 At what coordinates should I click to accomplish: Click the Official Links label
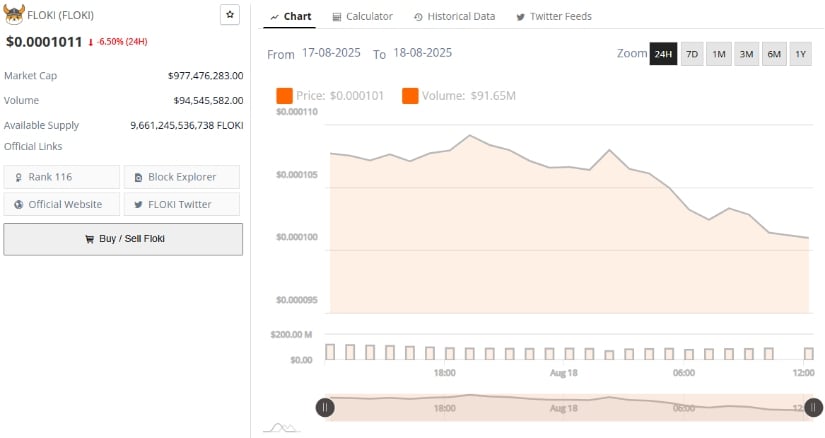[33, 146]
